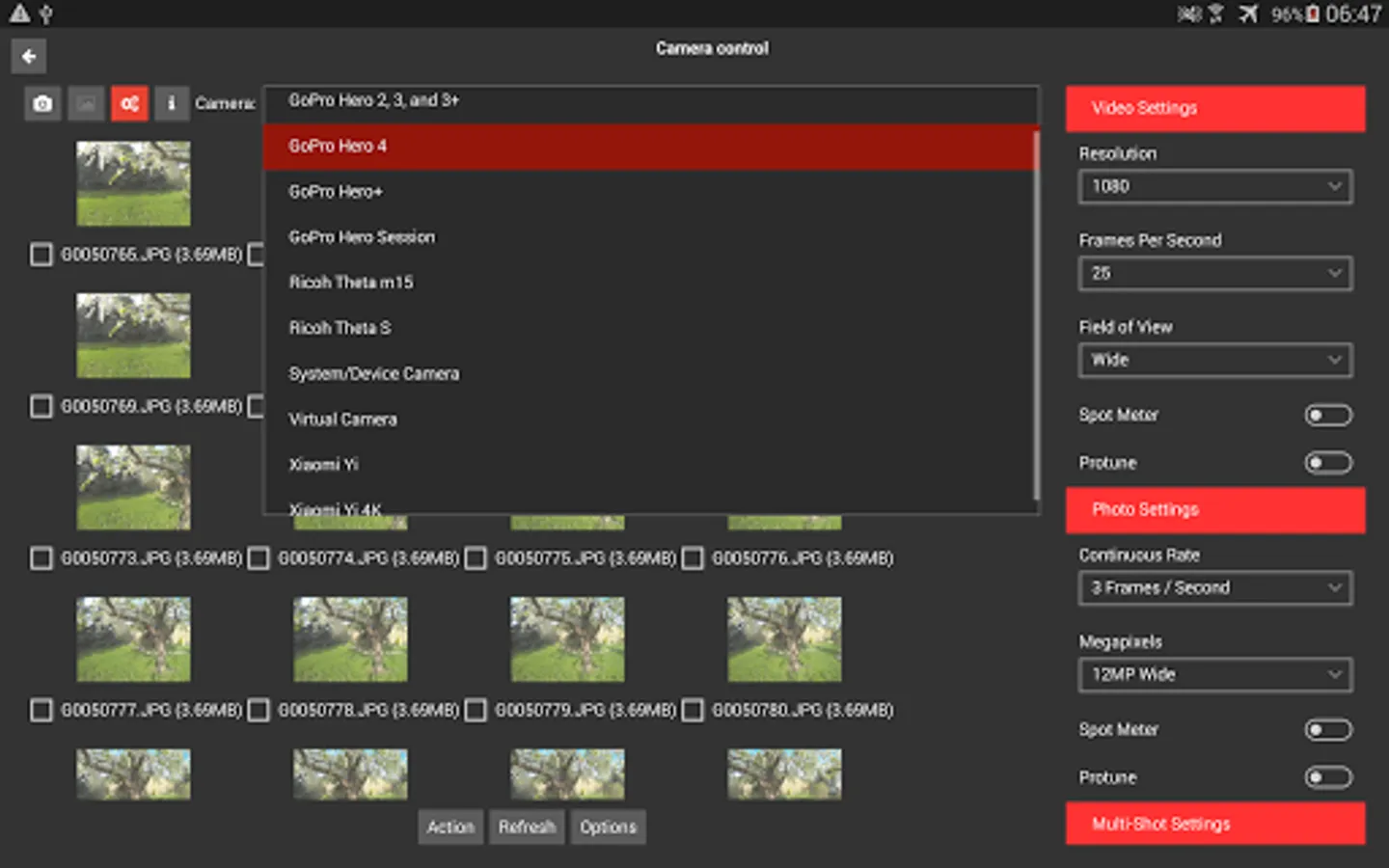Tick checkbox for G0050777.JPG

click(41, 711)
